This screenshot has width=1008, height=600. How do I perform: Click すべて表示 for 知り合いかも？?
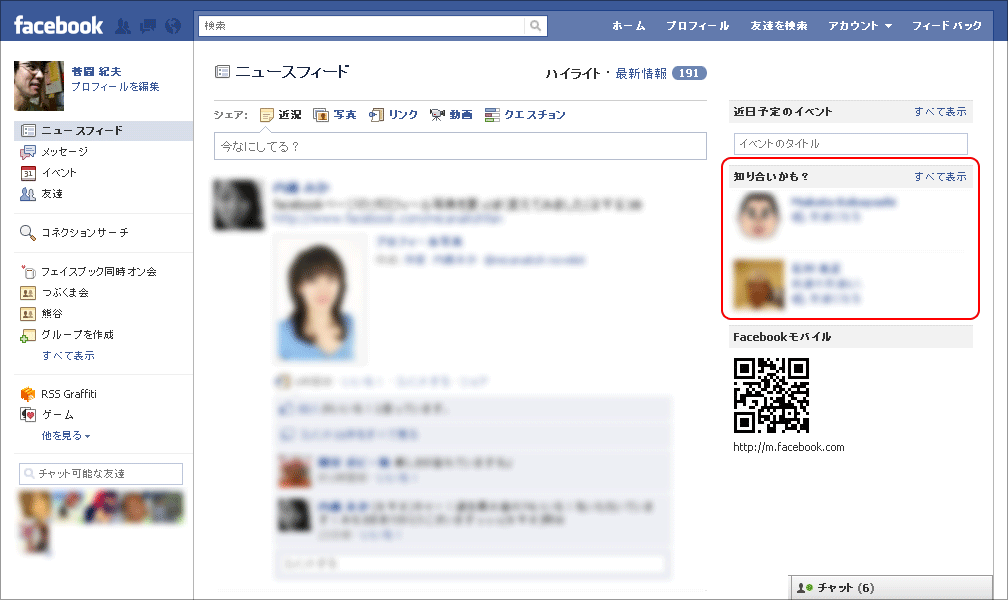coord(940,177)
